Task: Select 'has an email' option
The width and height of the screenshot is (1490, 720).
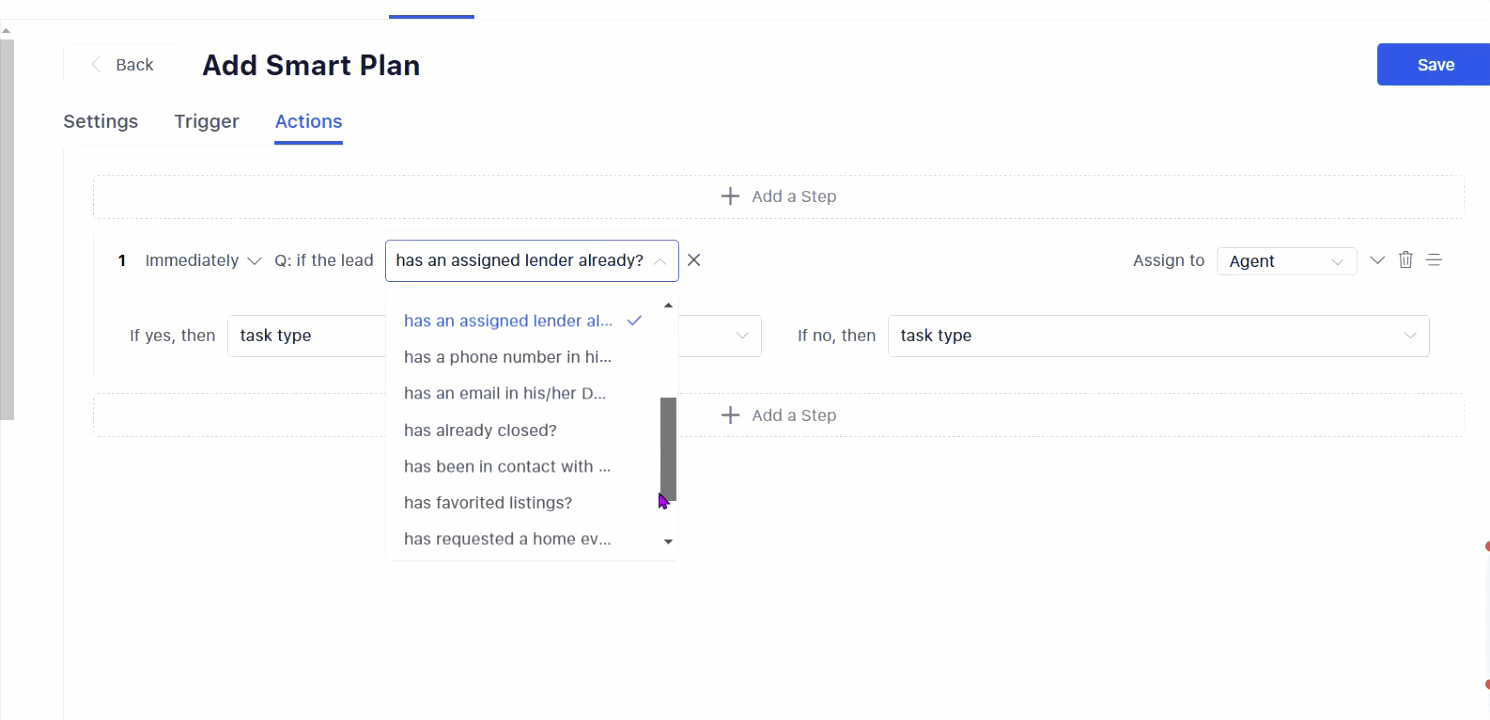Action: pos(522,394)
